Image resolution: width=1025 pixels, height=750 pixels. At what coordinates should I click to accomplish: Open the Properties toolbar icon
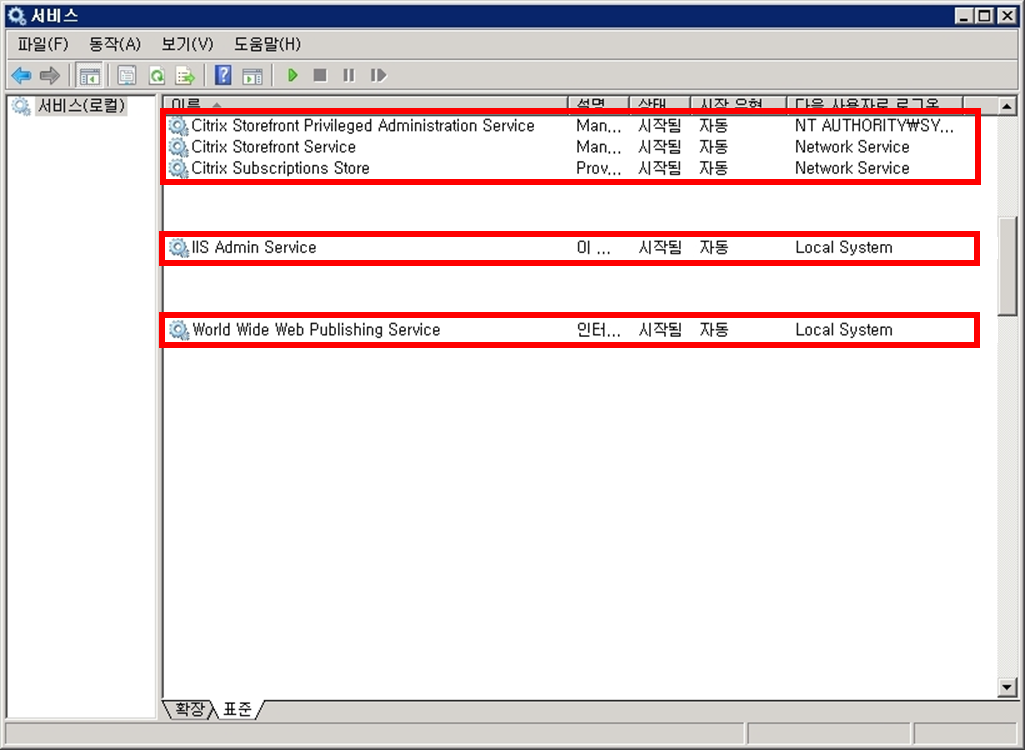click(x=127, y=76)
